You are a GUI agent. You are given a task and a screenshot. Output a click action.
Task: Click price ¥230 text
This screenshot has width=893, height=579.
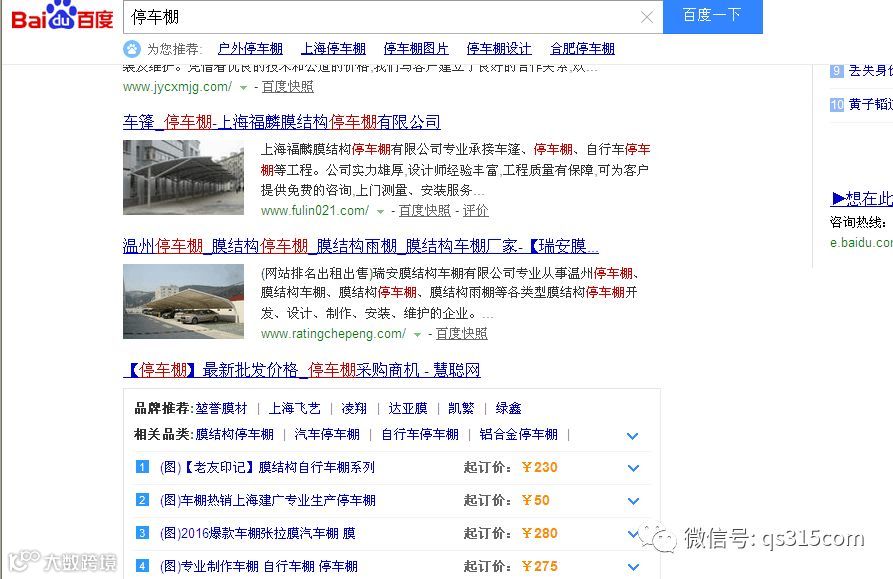539,467
